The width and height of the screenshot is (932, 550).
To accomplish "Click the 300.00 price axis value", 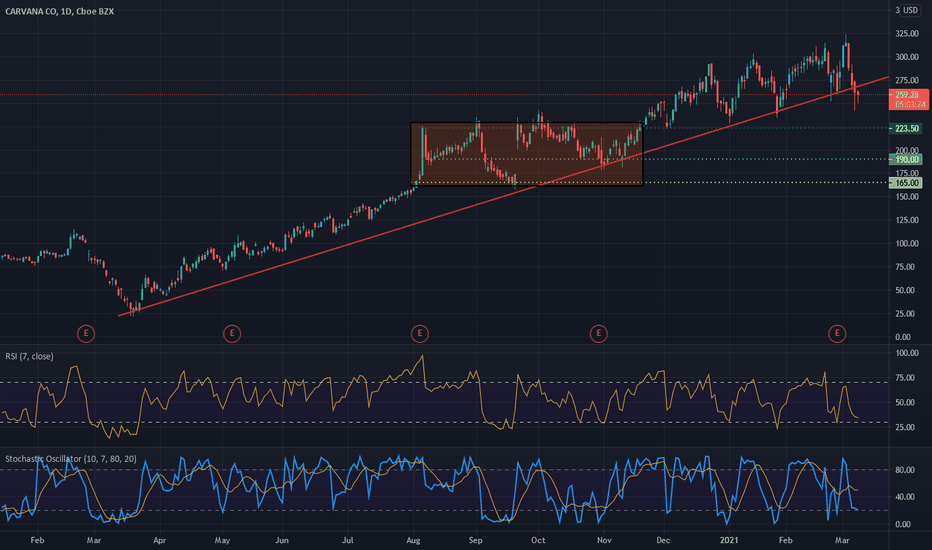I will click(x=907, y=57).
